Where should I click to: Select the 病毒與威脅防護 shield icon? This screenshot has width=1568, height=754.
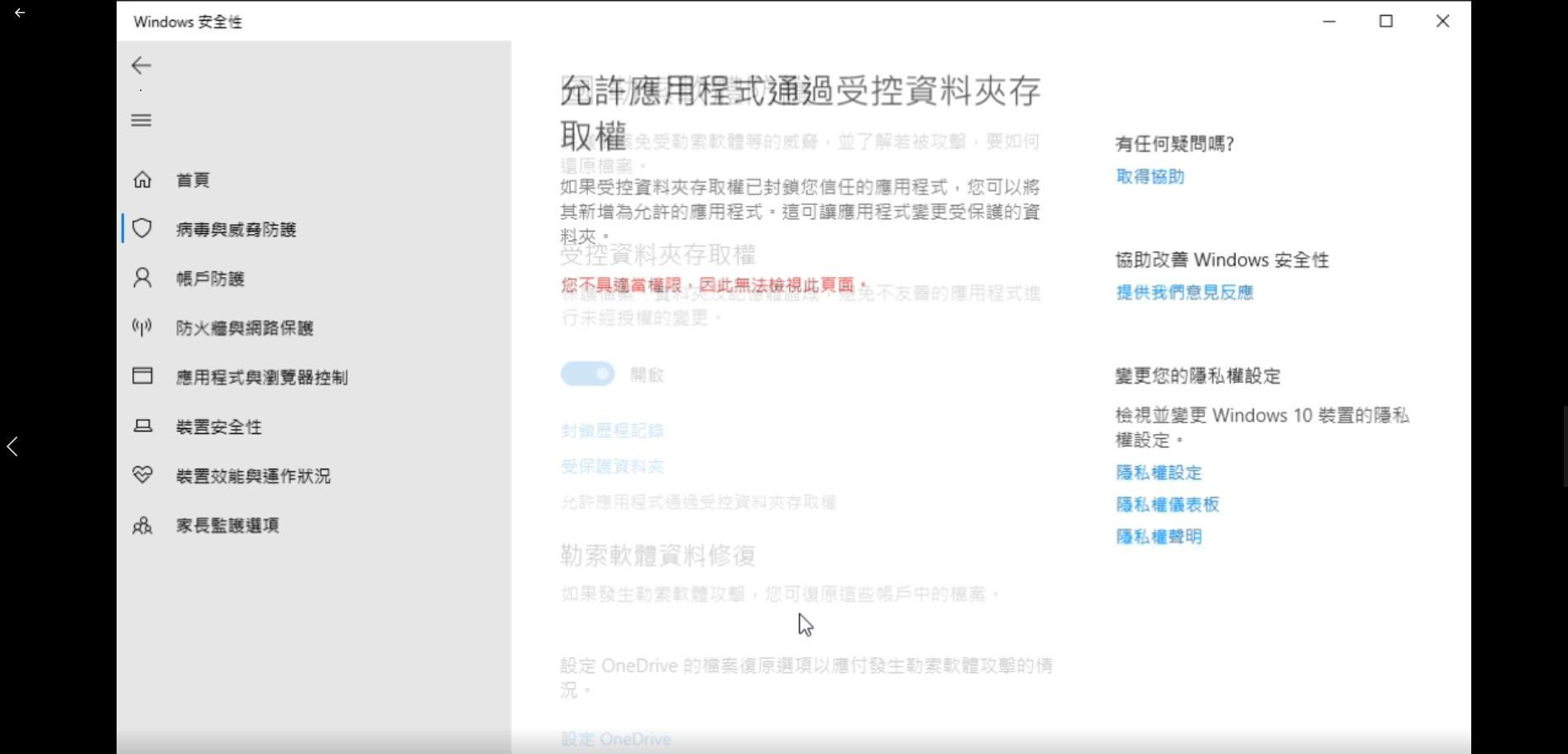[142, 229]
